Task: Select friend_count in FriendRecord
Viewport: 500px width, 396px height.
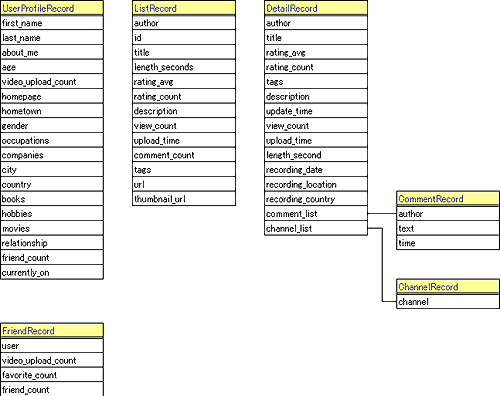Action: tap(52, 389)
